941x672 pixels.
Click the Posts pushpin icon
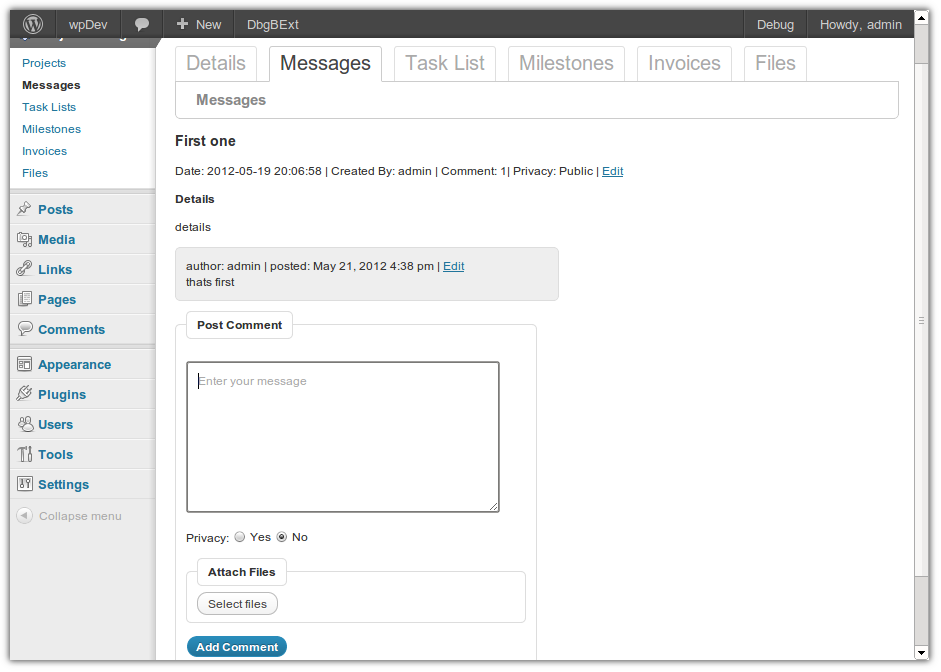click(x=25, y=209)
